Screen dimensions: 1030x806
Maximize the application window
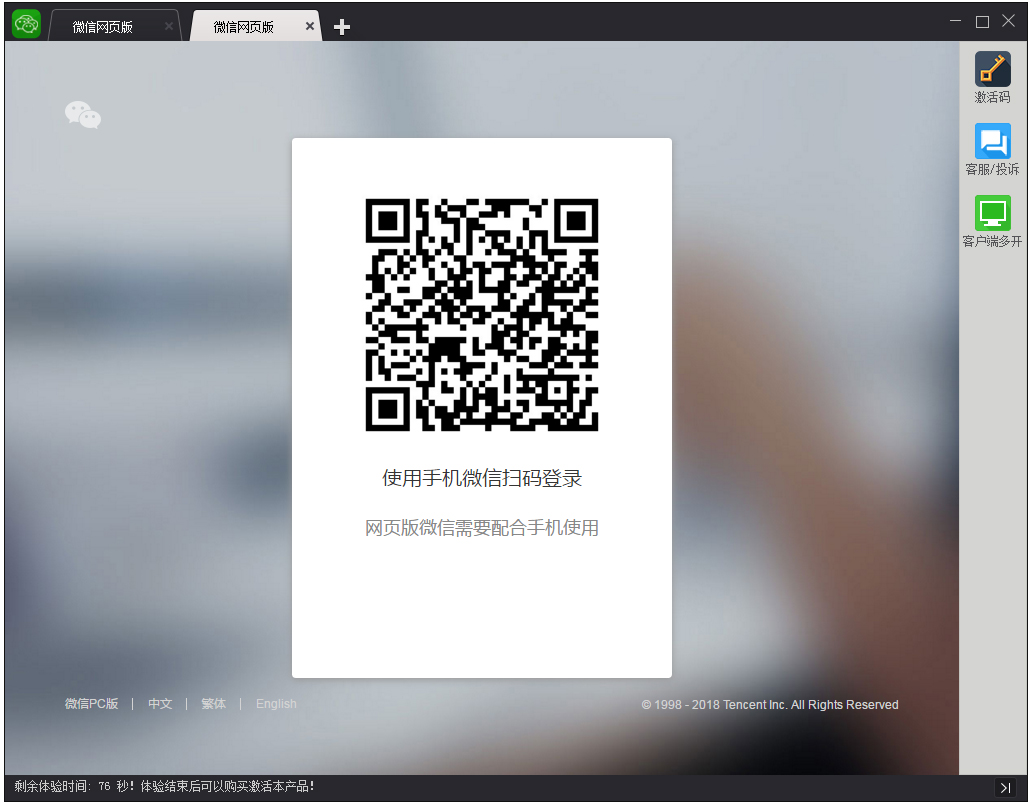982,21
